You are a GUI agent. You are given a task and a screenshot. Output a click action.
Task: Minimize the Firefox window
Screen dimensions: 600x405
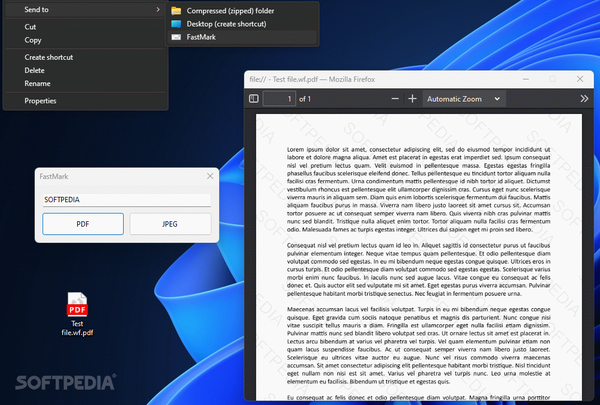pos(526,79)
